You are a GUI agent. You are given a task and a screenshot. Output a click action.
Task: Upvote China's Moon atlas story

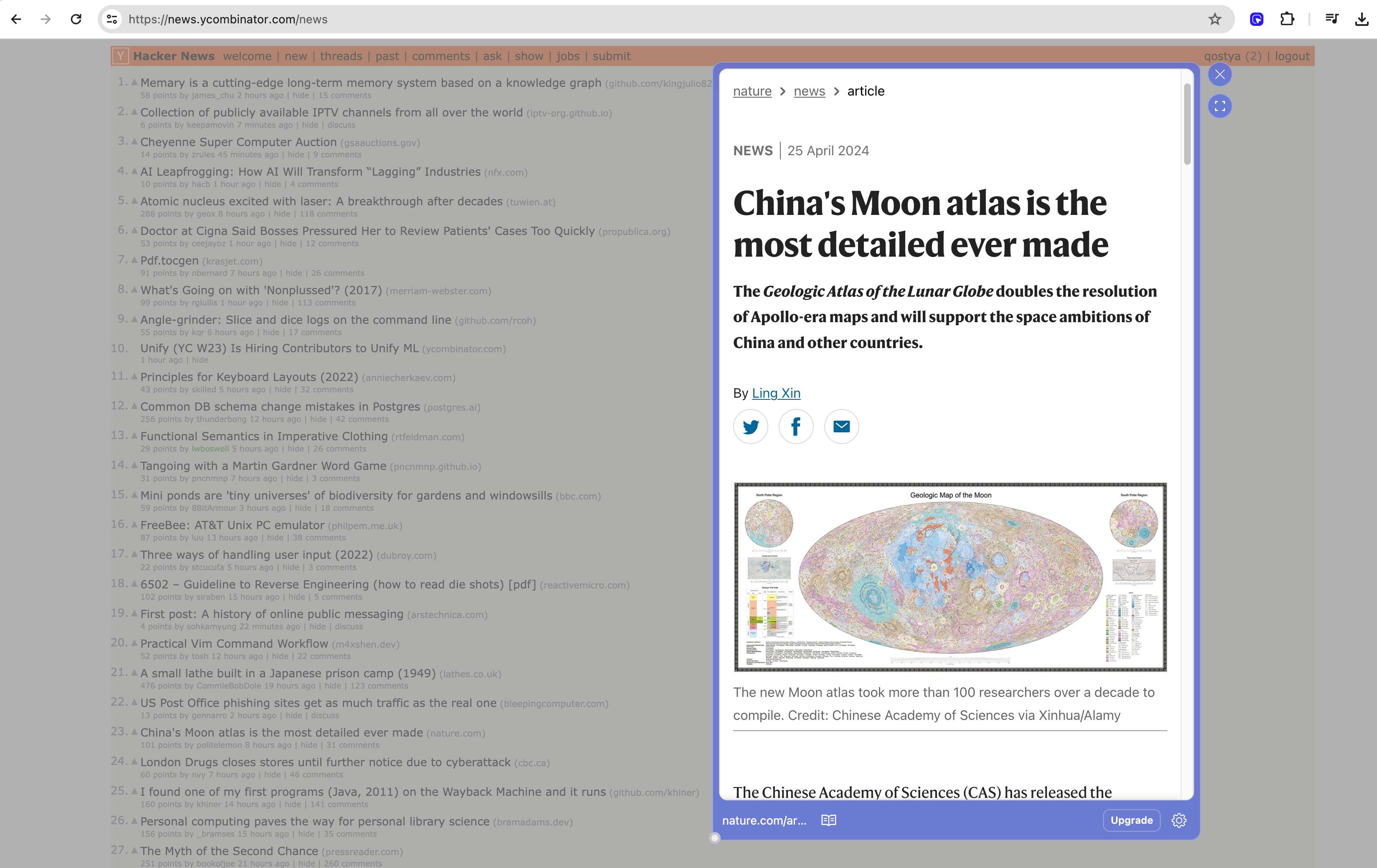134,732
